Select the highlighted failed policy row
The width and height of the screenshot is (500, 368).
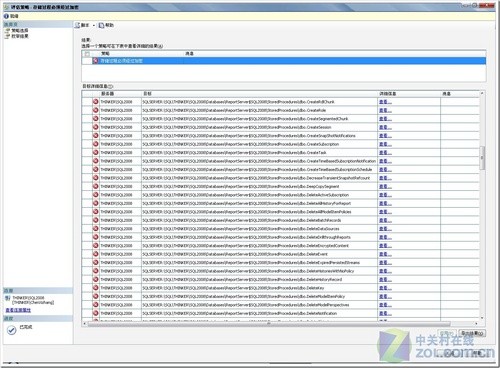(284, 61)
